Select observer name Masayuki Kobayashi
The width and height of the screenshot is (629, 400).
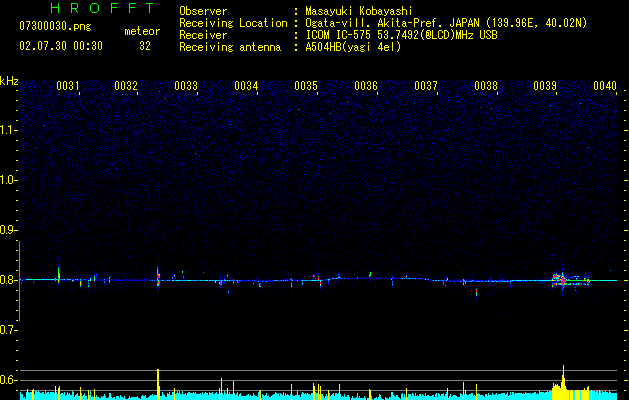[359, 11]
